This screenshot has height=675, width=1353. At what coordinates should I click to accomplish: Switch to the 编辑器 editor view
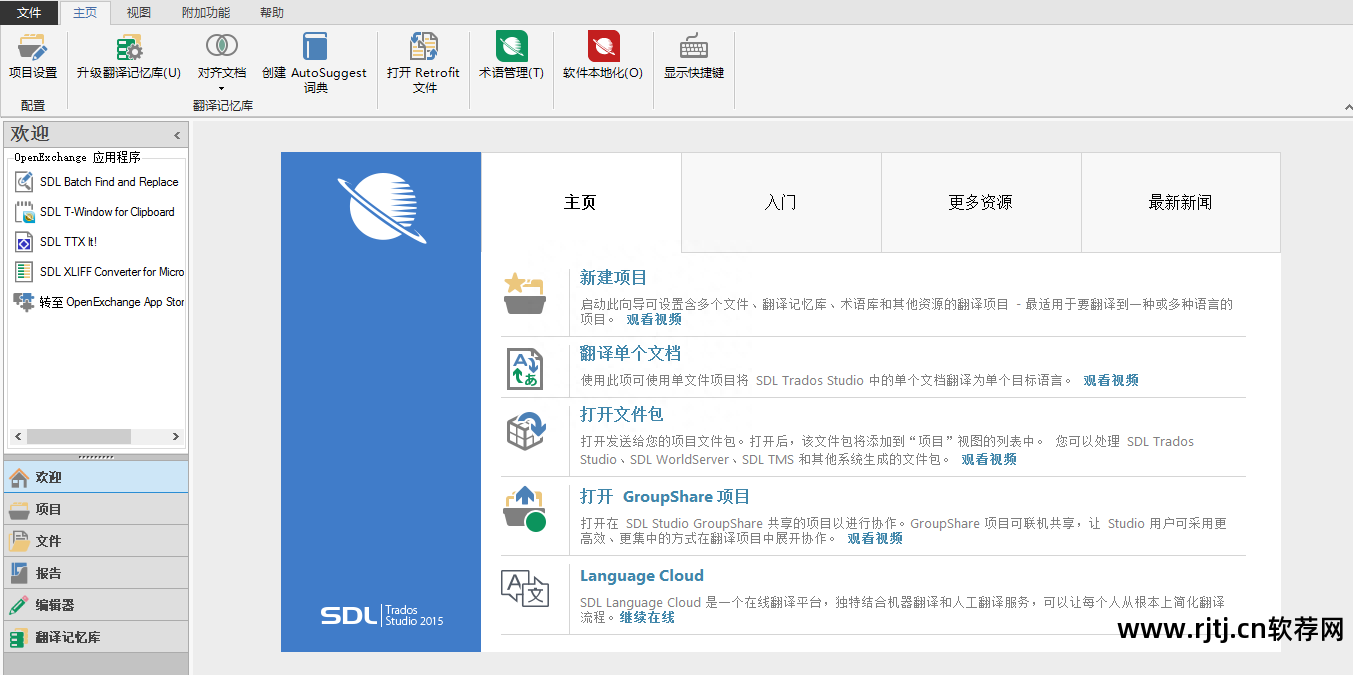pos(55,605)
